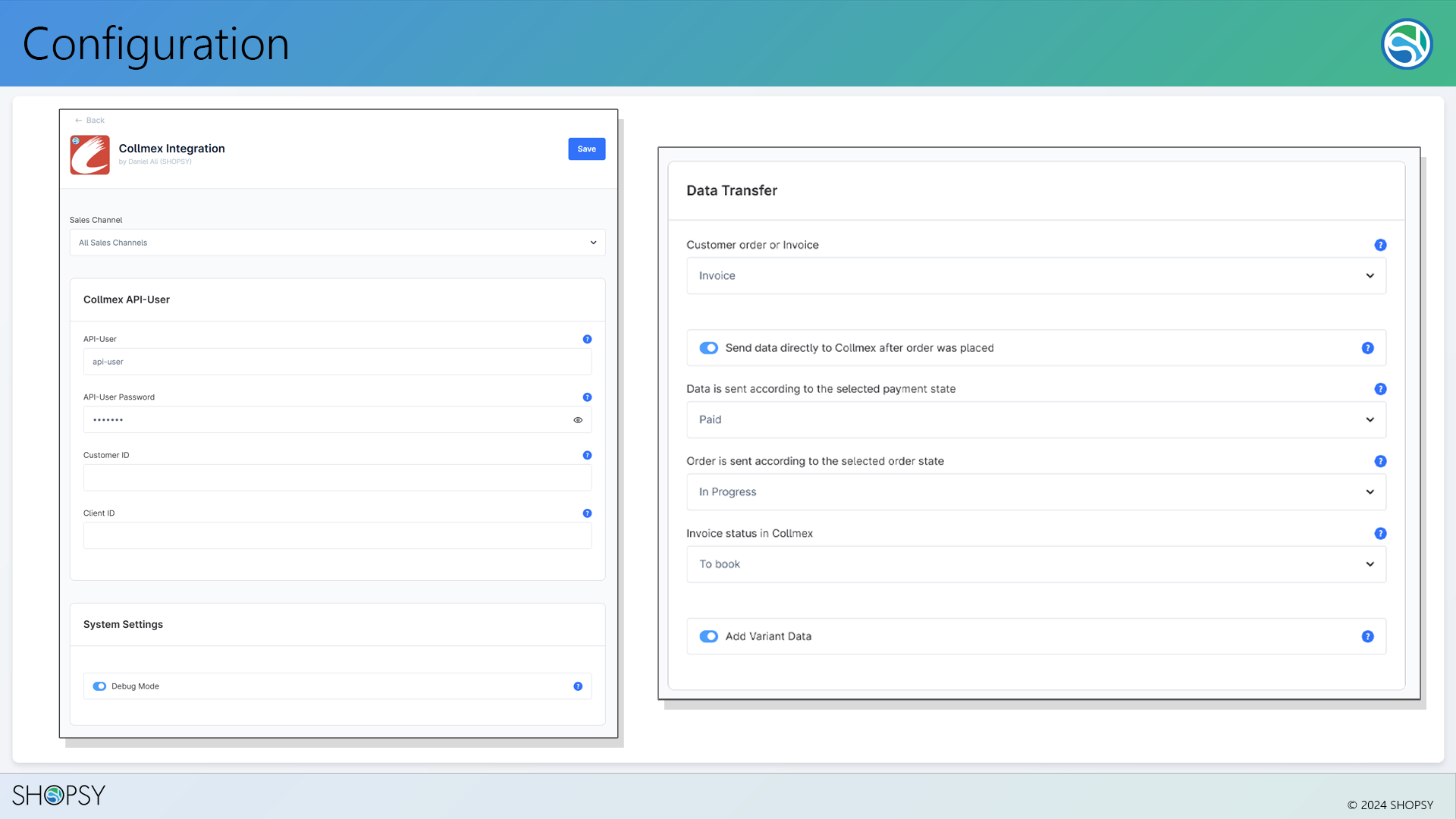
Task: Click the Configuration slide title
Action: (156, 44)
